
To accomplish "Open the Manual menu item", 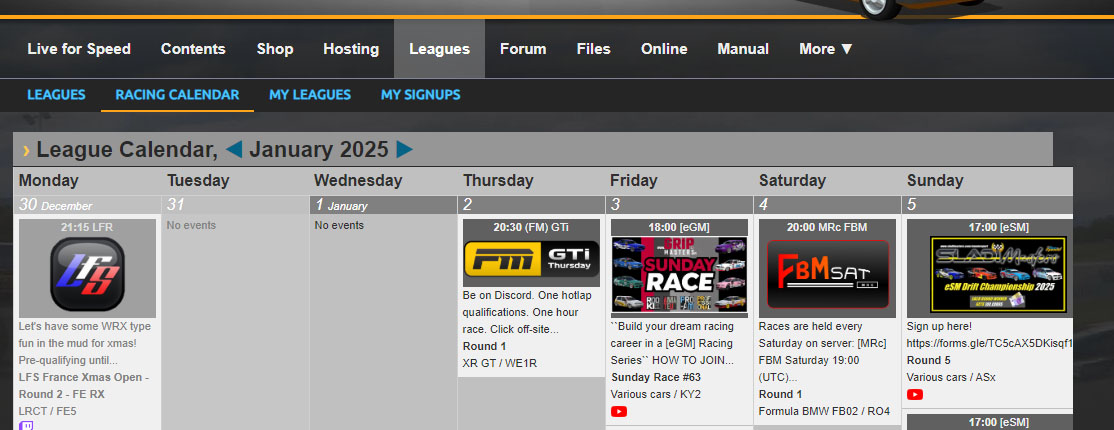I will [743, 49].
